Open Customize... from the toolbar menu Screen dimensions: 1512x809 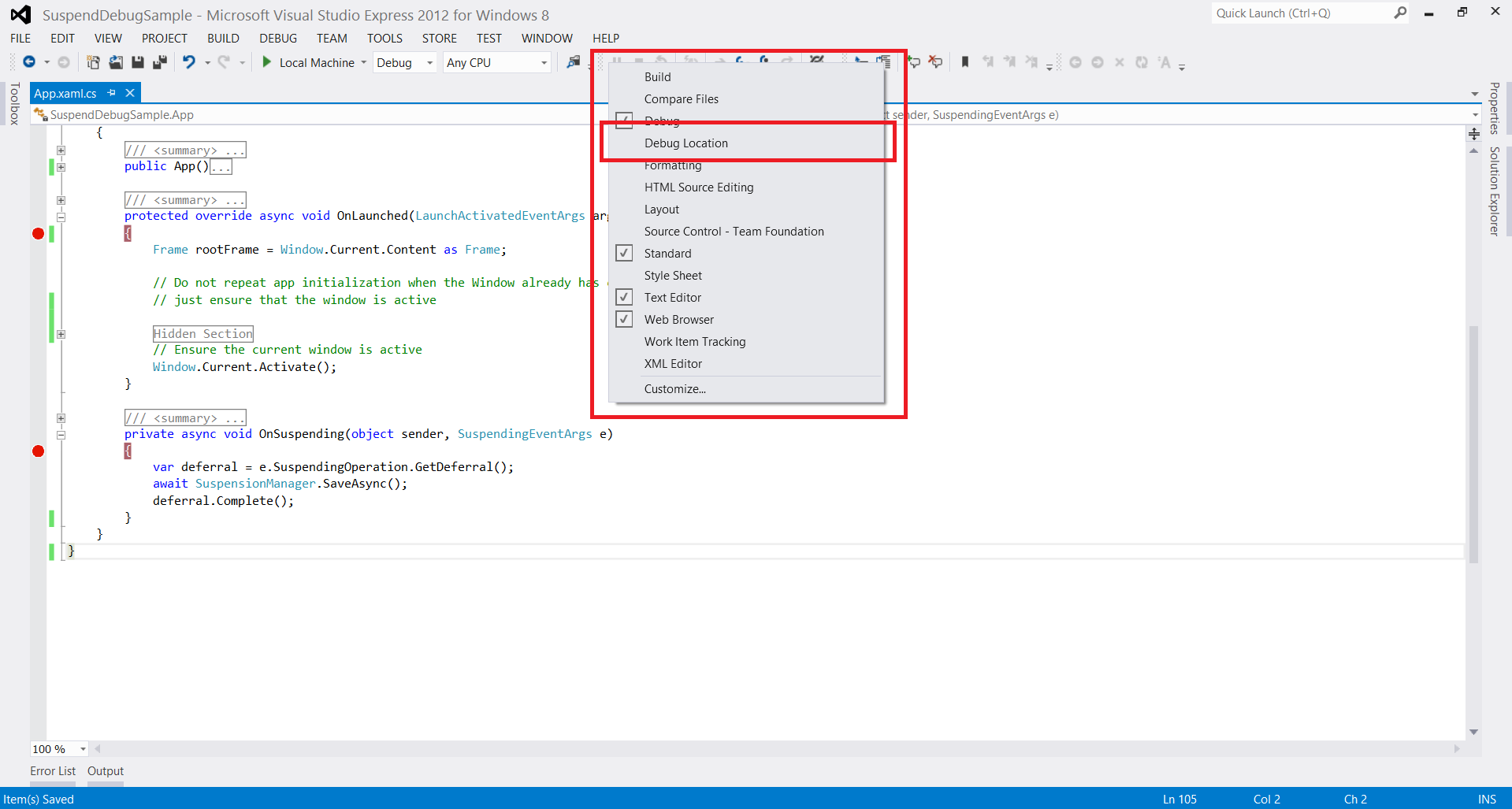tap(747, 389)
